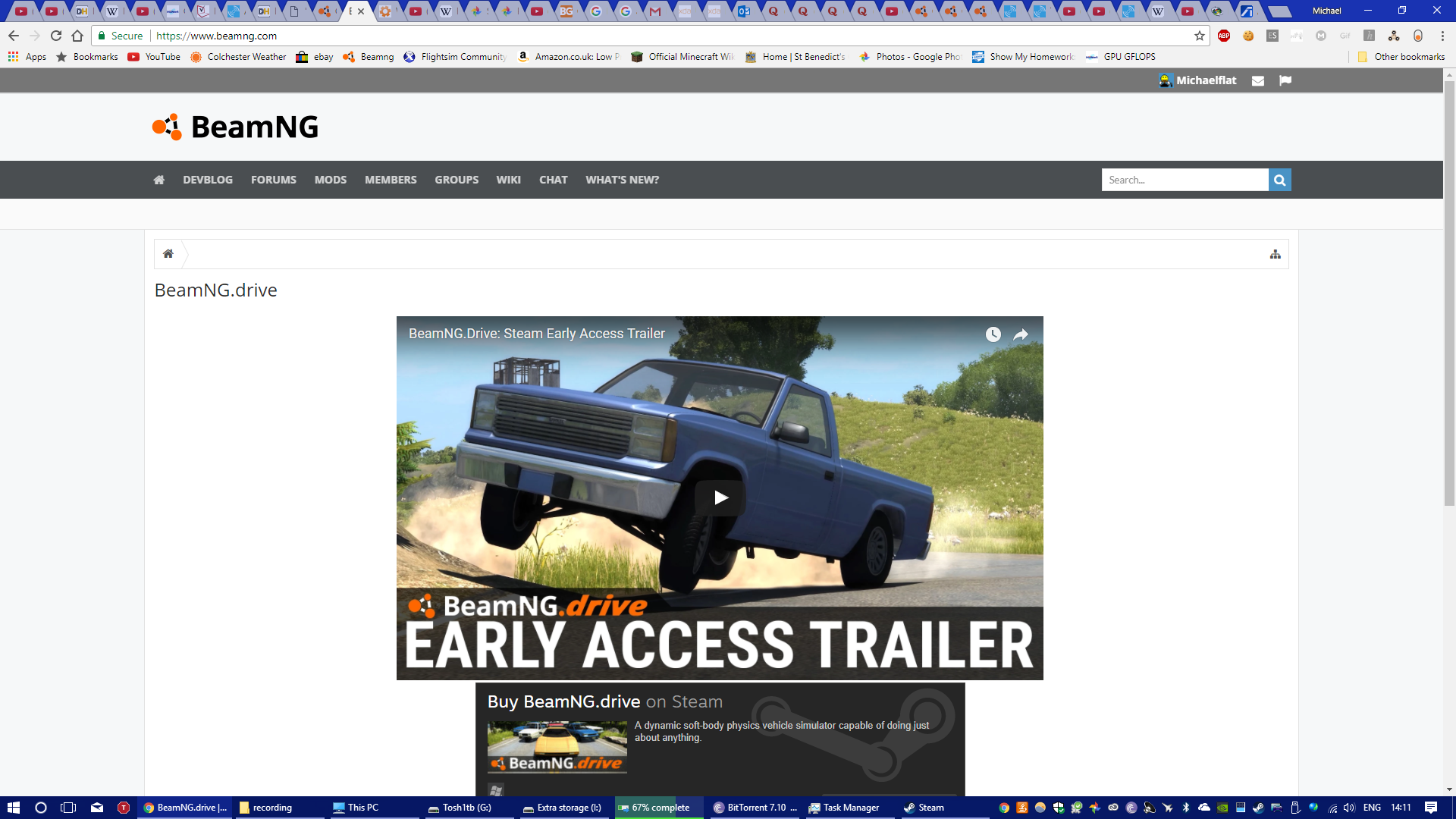Screen dimensions: 1456x819
Task: Open the GROUPS menu item
Action: [x=457, y=180]
